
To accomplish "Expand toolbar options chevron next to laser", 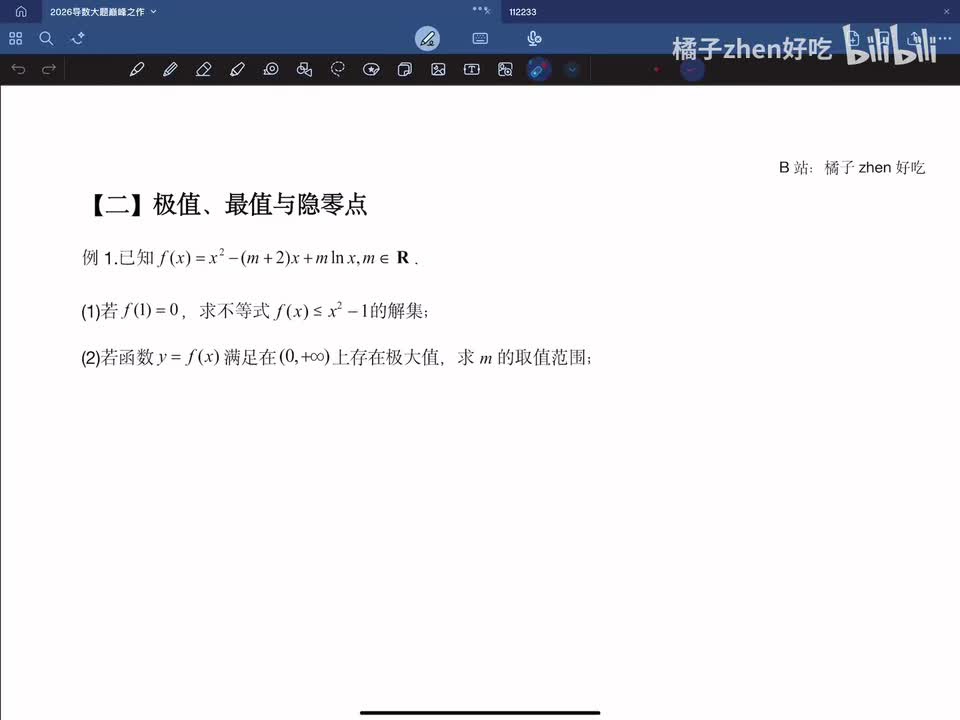I will (572, 69).
